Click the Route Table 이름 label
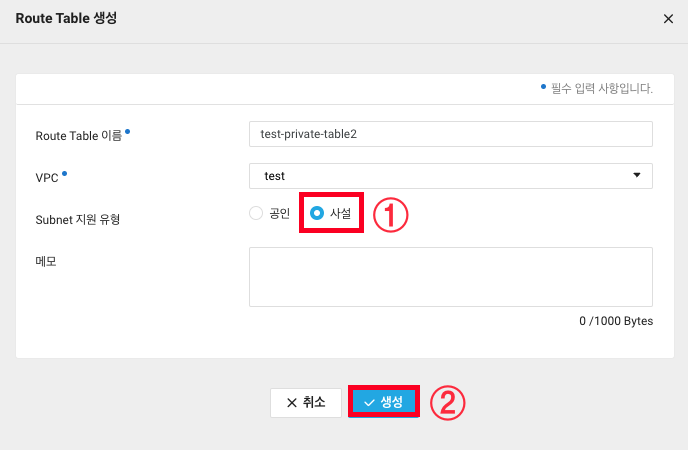The height and width of the screenshot is (450, 688). [x=79, y=136]
